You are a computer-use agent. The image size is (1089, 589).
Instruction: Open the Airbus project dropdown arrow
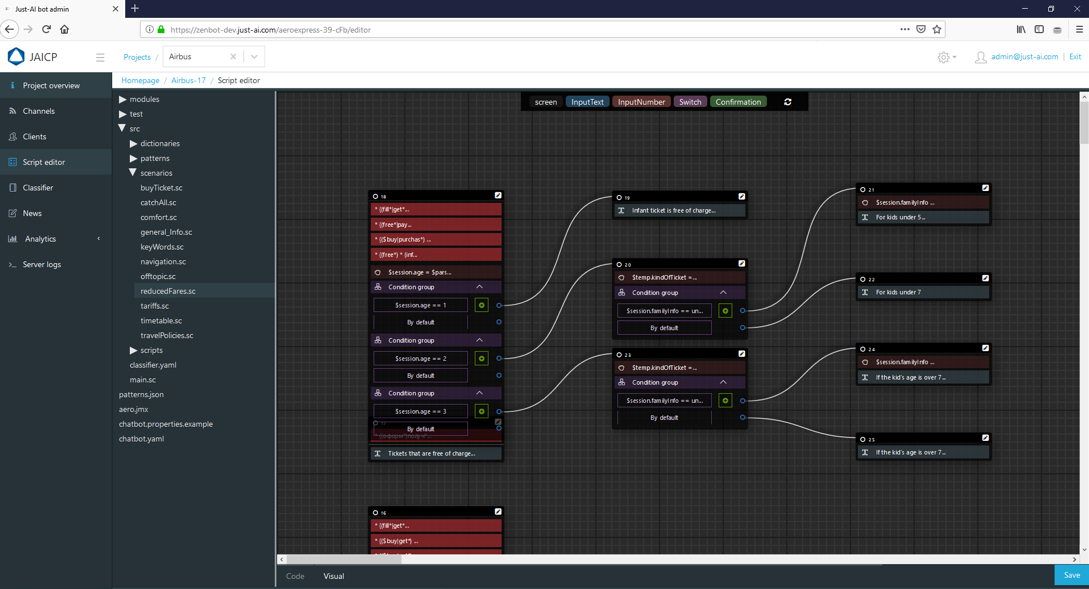coord(254,57)
